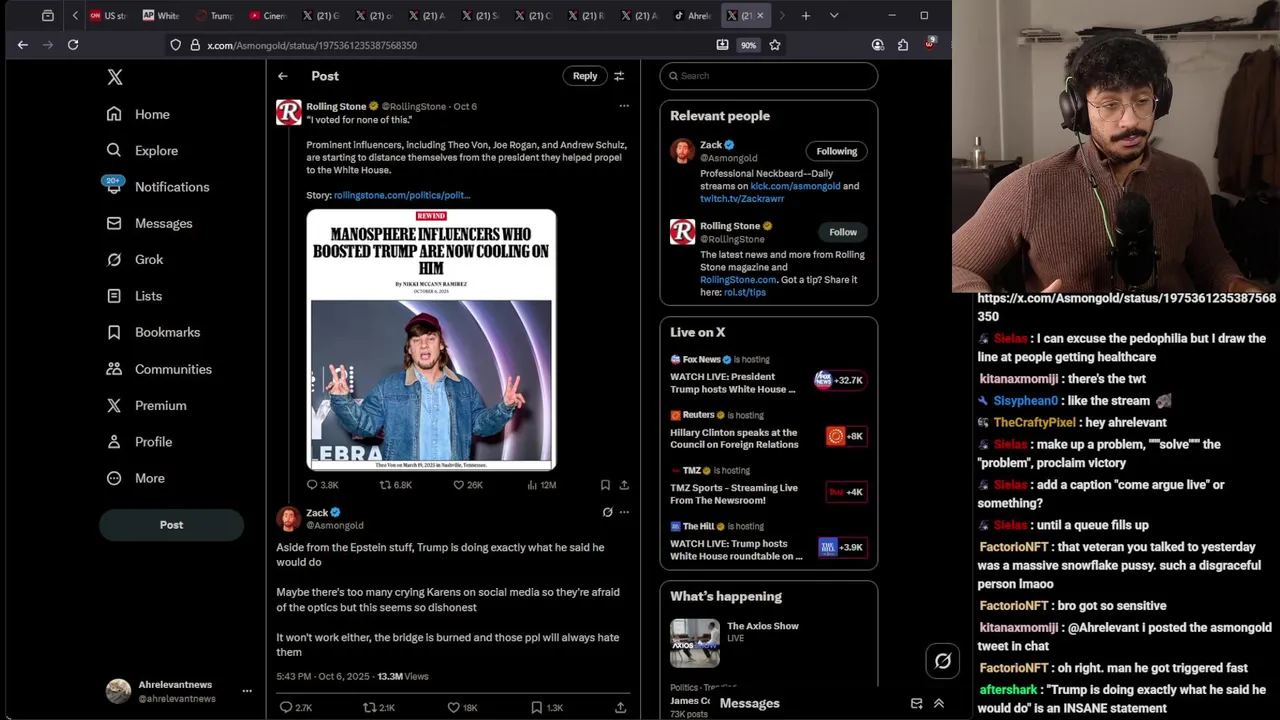Click the blue Post button in sidebar

click(x=171, y=524)
